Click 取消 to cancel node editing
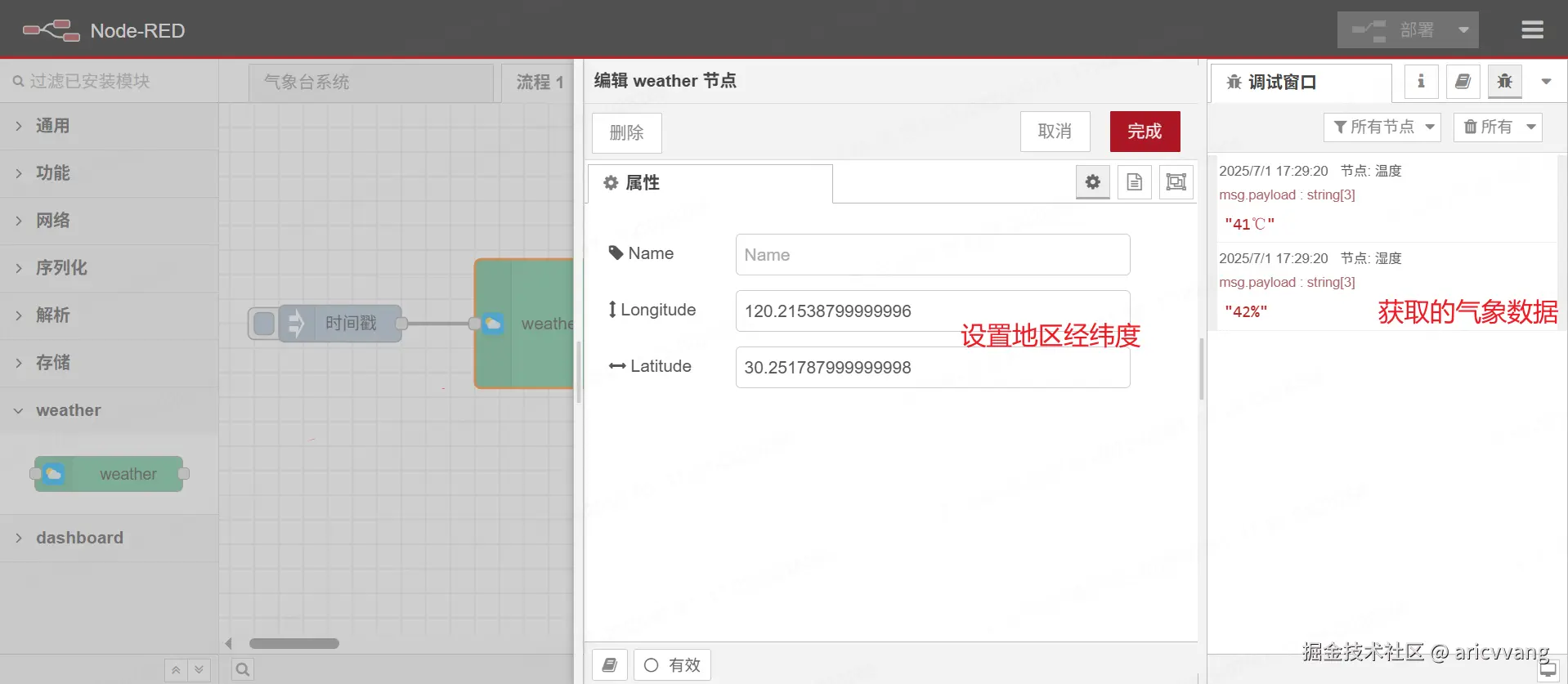The image size is (1568, 684). click(1055, 132)
